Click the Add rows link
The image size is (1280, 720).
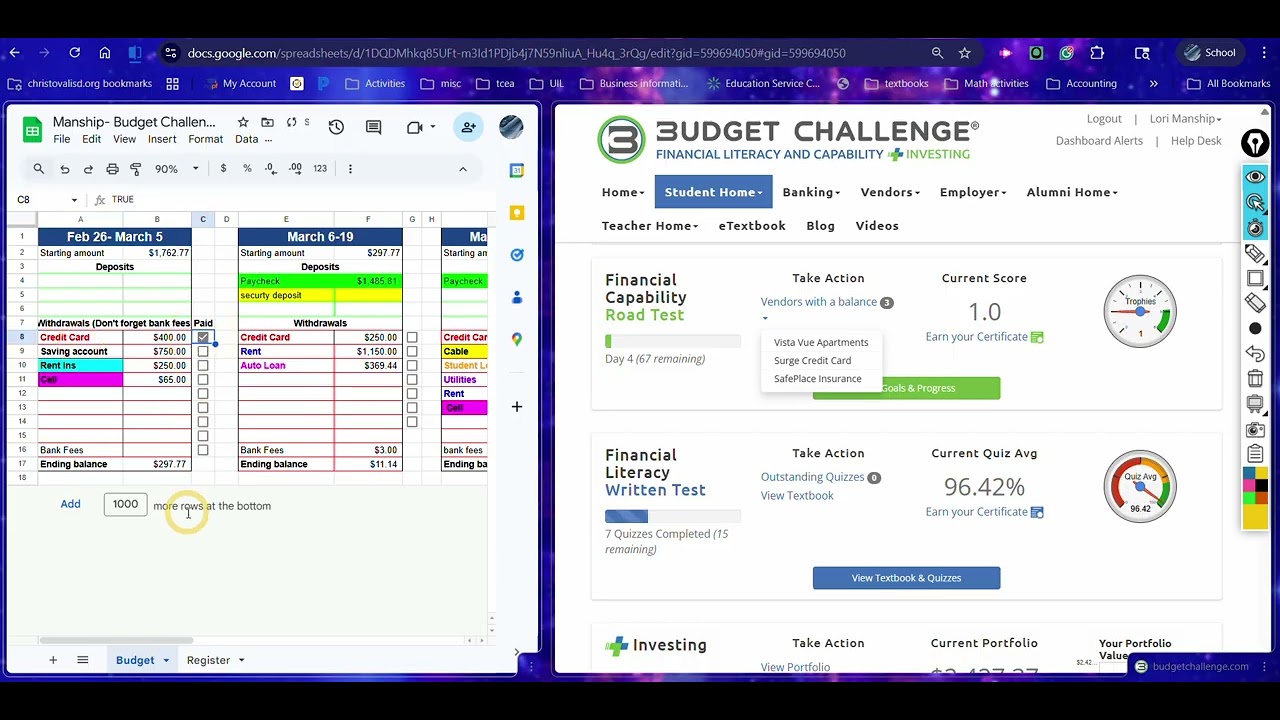70,504
